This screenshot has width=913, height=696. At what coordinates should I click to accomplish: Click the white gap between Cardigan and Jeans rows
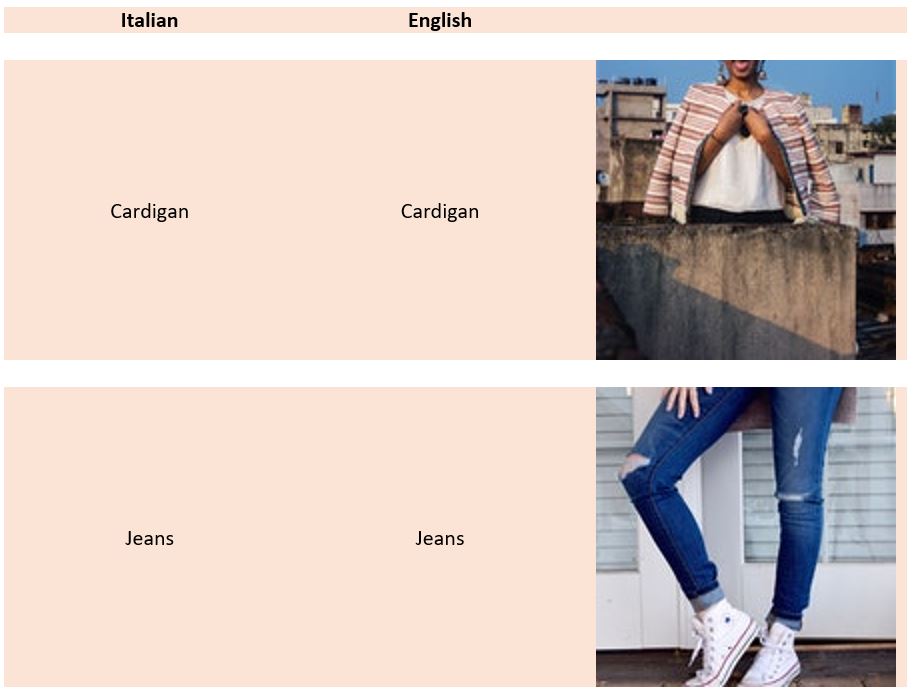tap(455, 373)
